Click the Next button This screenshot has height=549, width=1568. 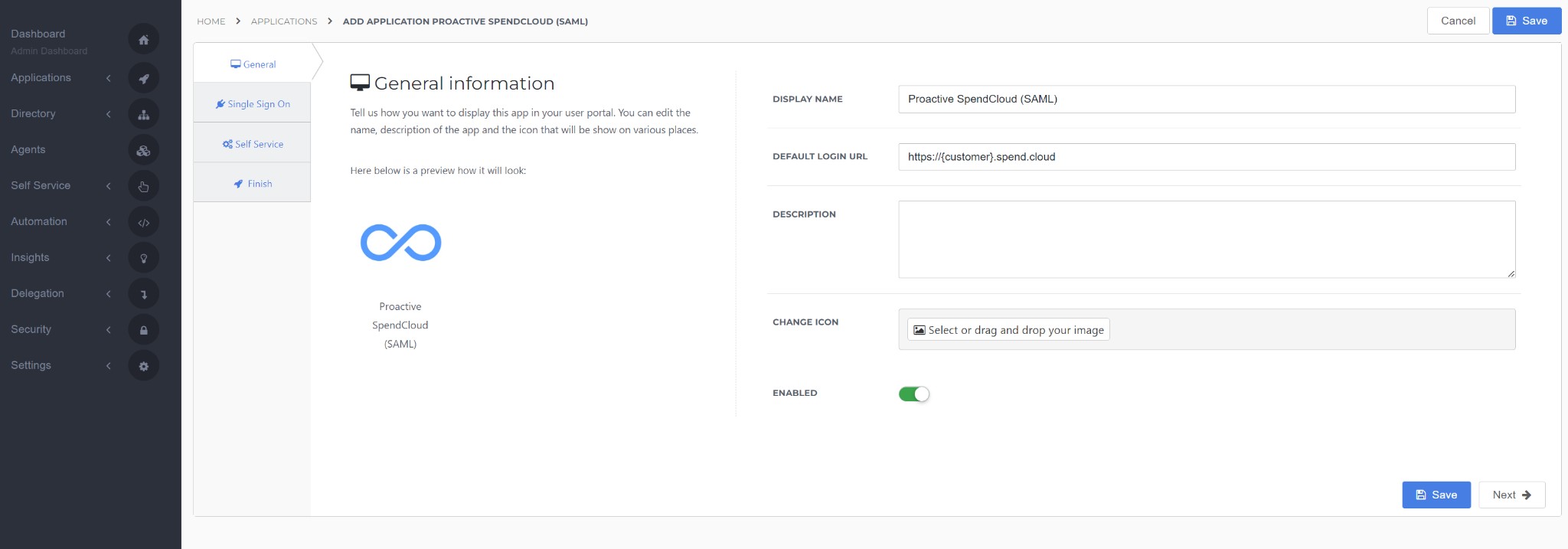(x=1511, y=495)
